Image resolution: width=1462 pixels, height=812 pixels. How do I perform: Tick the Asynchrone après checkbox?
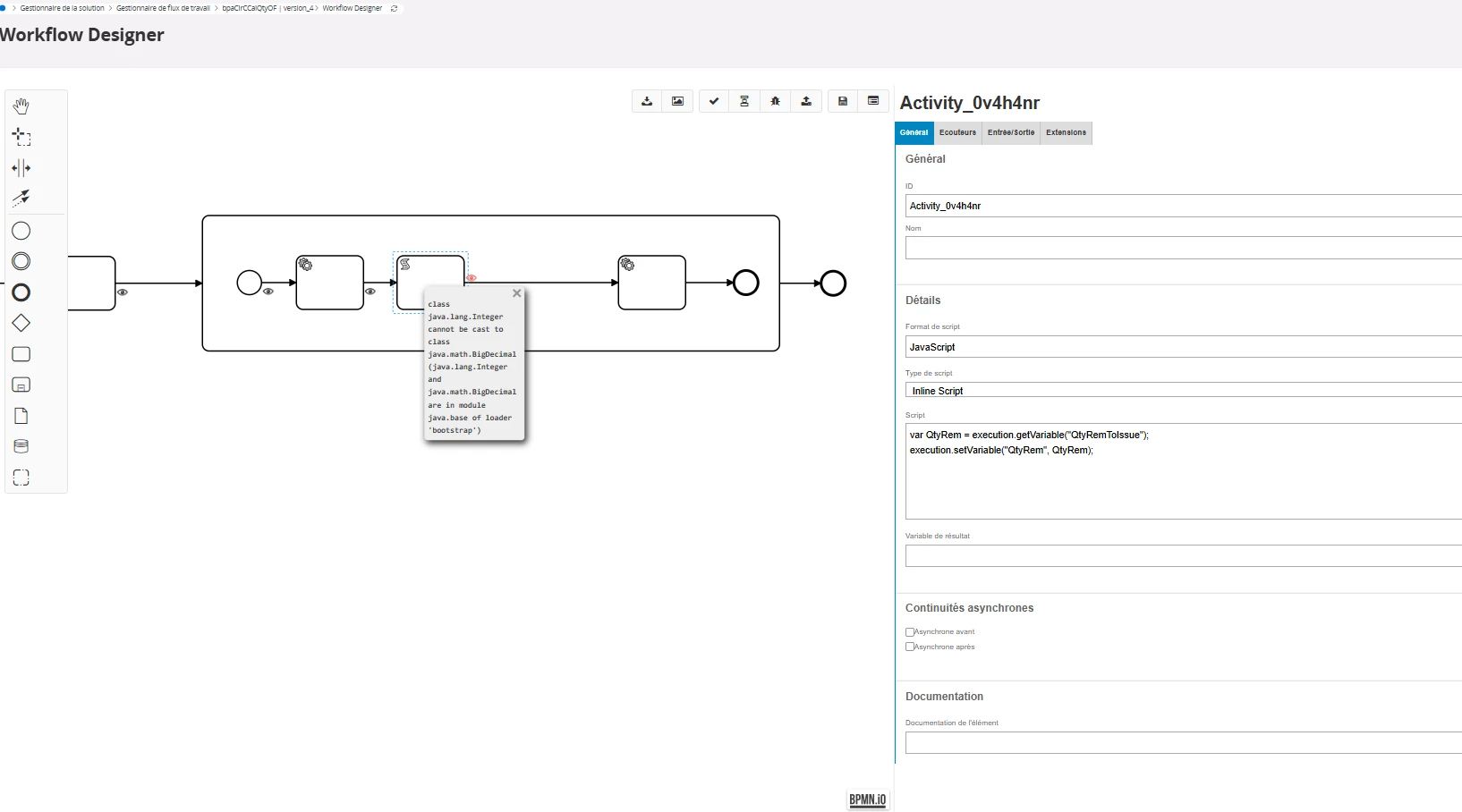pyautogui.click(x=910, y=647)
